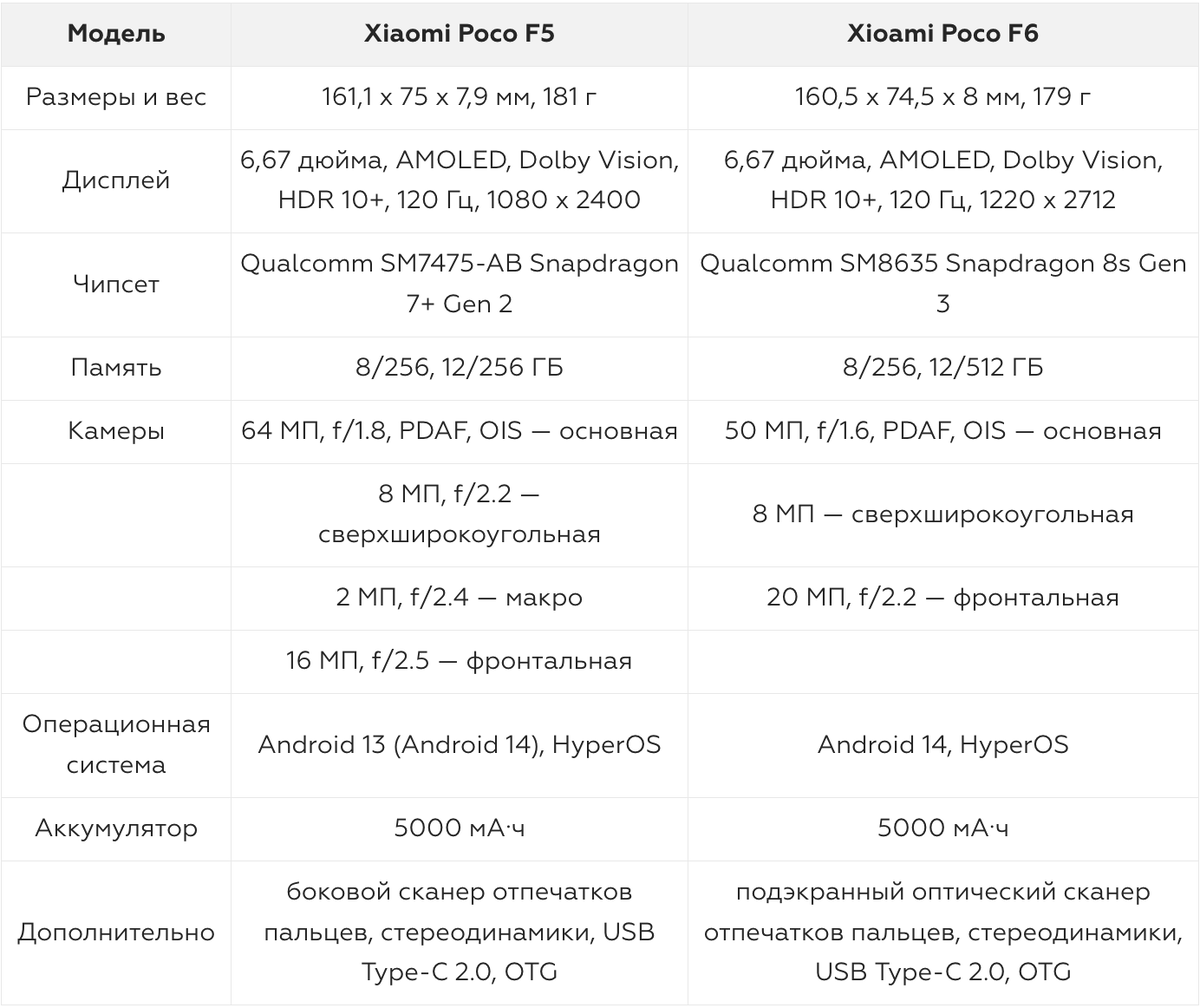Select the Дополнительно row label
The width and height of the screenshot is (1200, 1008).
pos(116,932)
